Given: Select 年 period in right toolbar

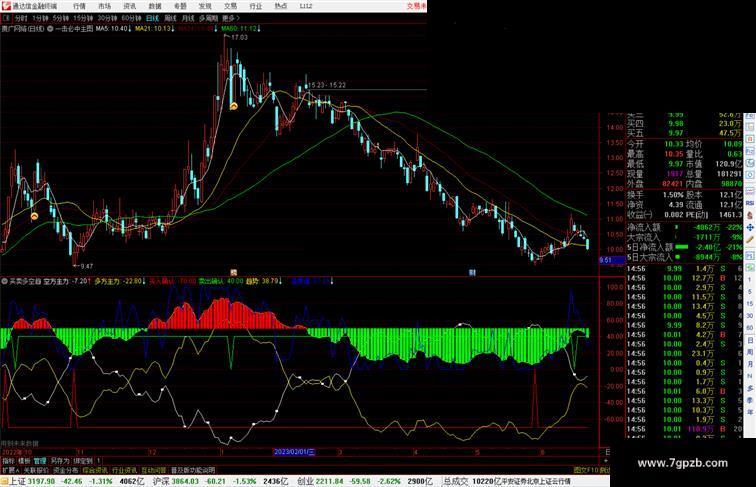Looking at the screenshot, I should click(750, 412).
